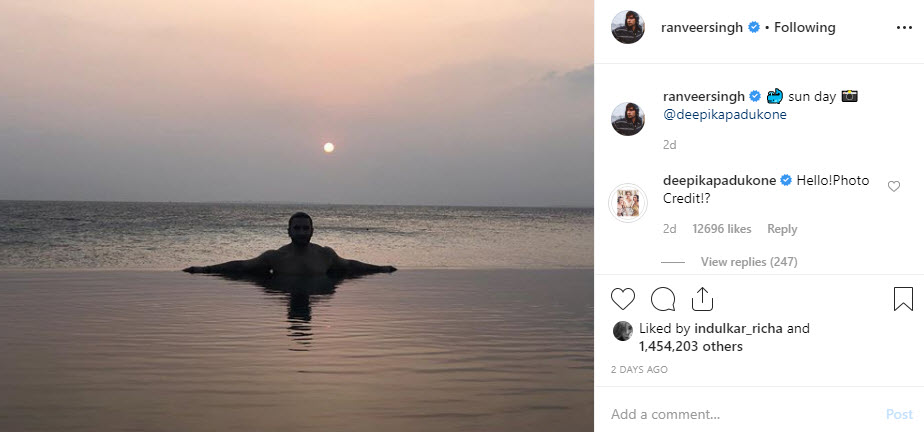Open comments via speech bubble icon

pyautogui.click(x=662, y=298)
